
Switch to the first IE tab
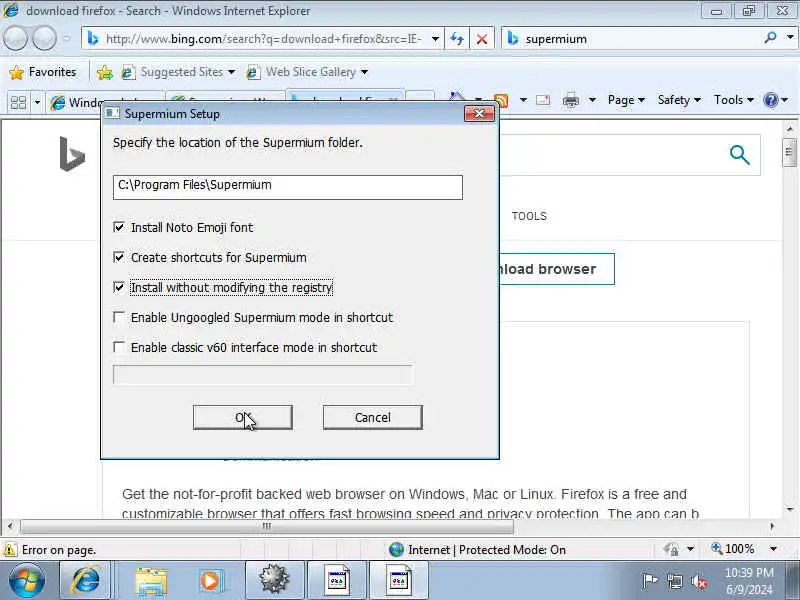77,102
